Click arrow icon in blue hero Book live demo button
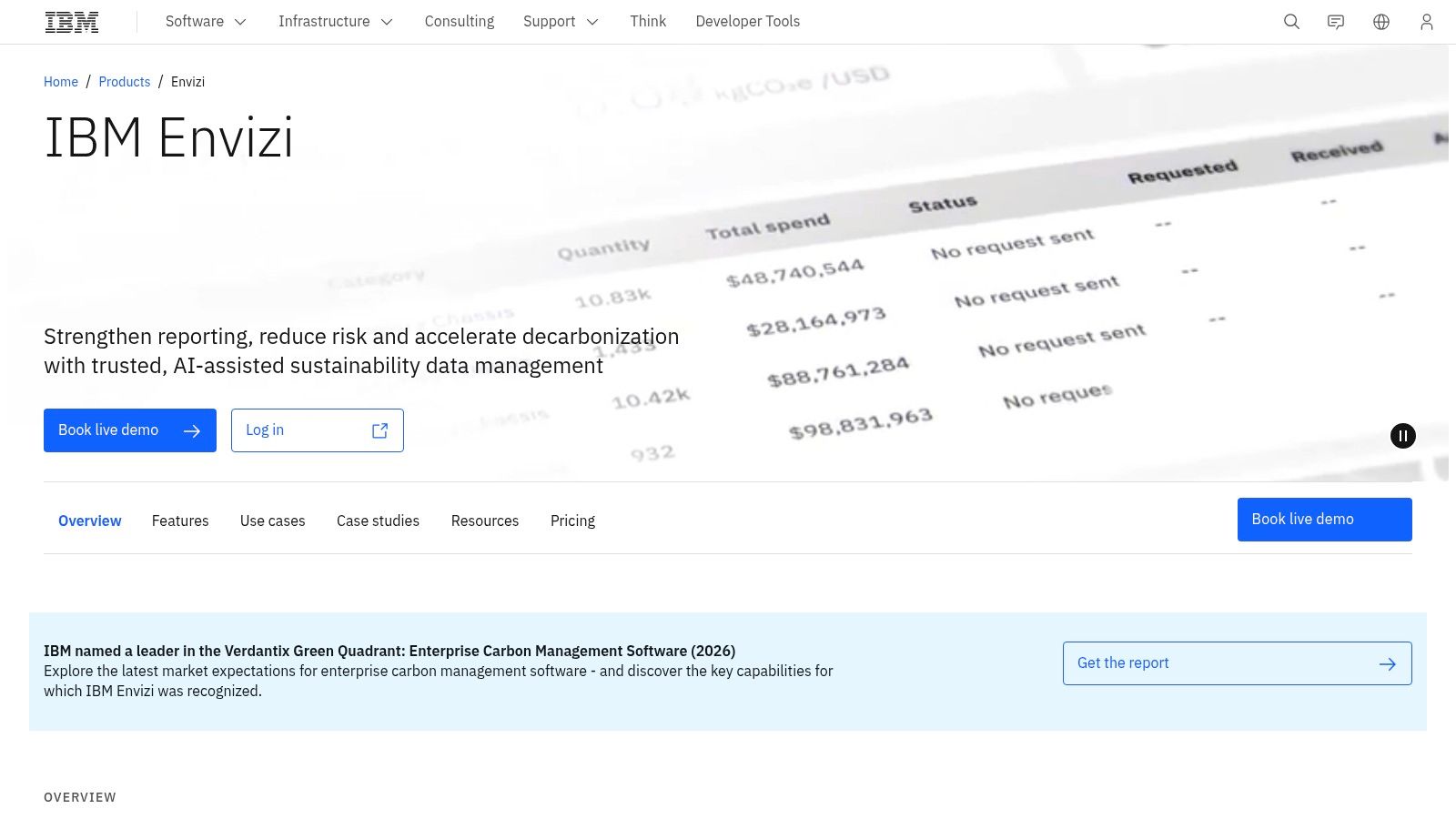Viewport: 1456px width, 819px height. (x=192, y=430)
